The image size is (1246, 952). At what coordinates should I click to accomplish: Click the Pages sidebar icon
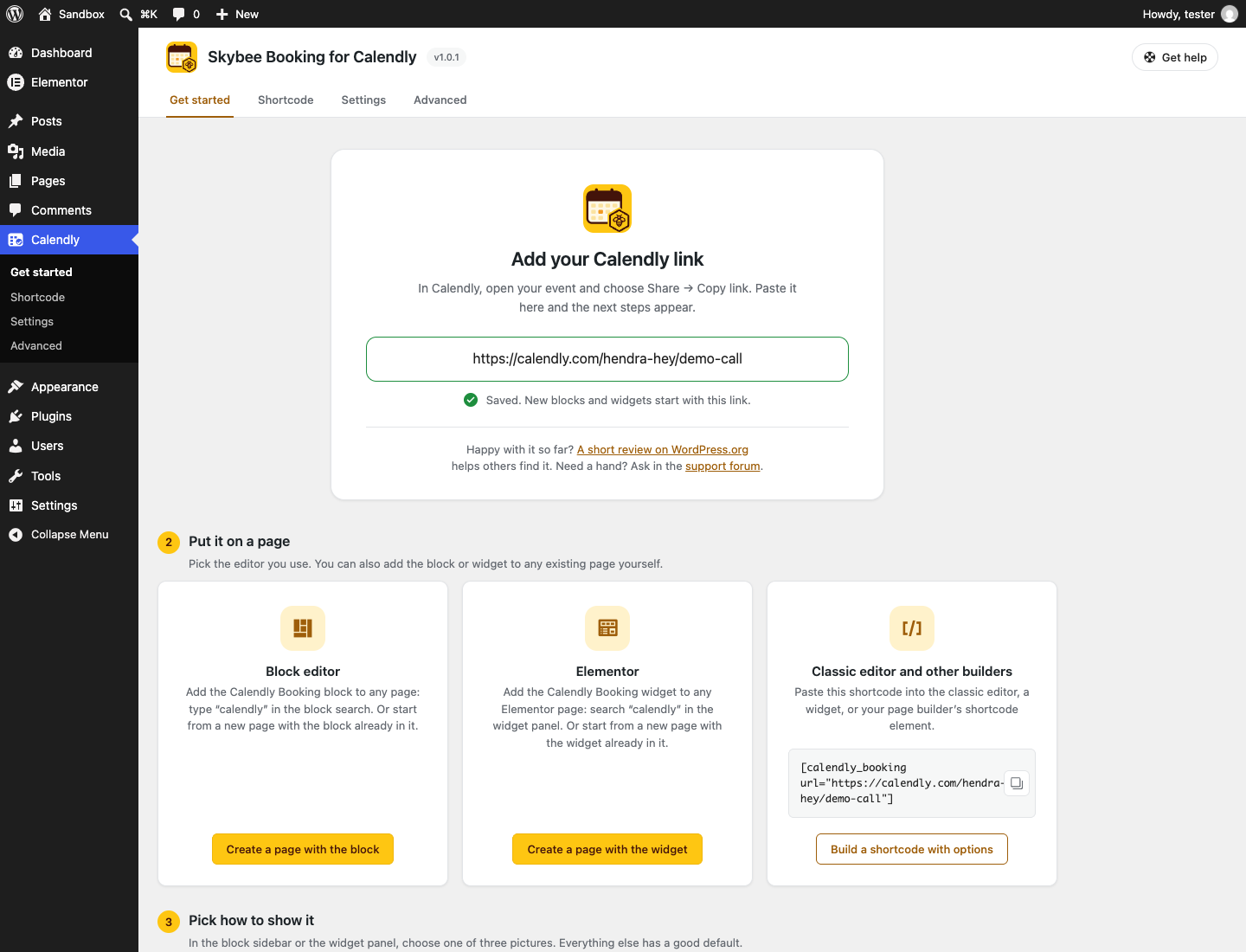click(x=16, y=181)
